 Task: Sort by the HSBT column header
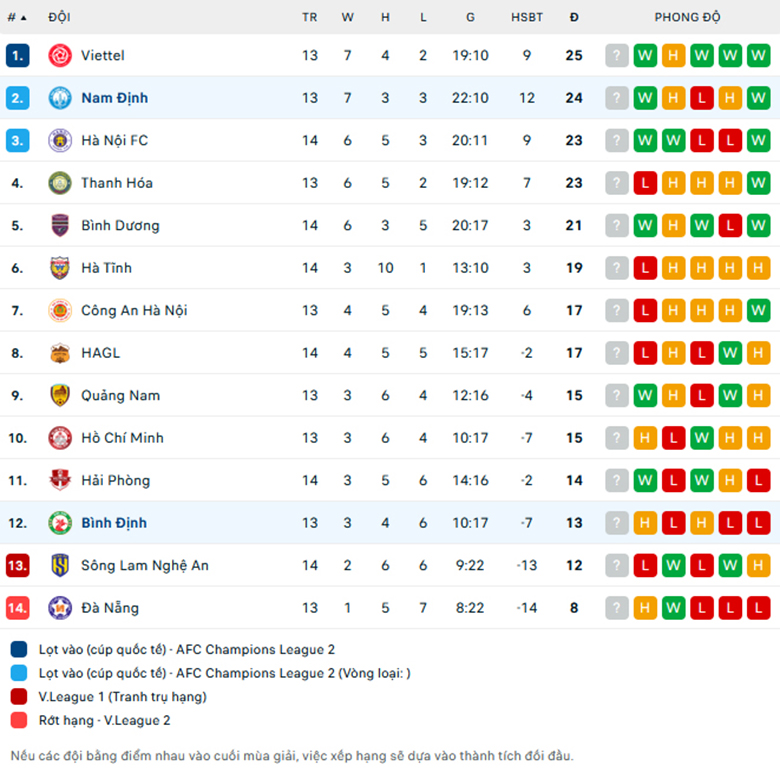point(527,17)
